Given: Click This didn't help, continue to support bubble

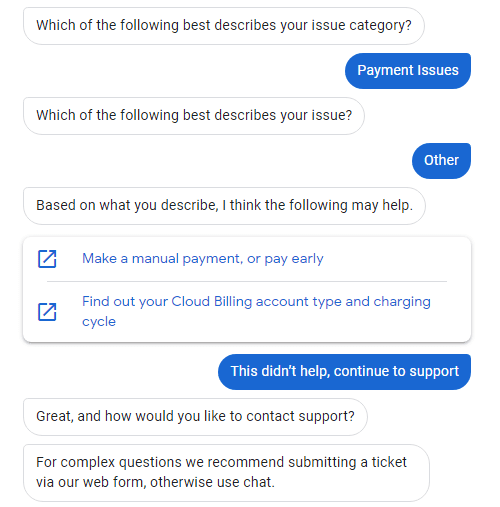Looking at the screenshot, I should pos(344,372).
